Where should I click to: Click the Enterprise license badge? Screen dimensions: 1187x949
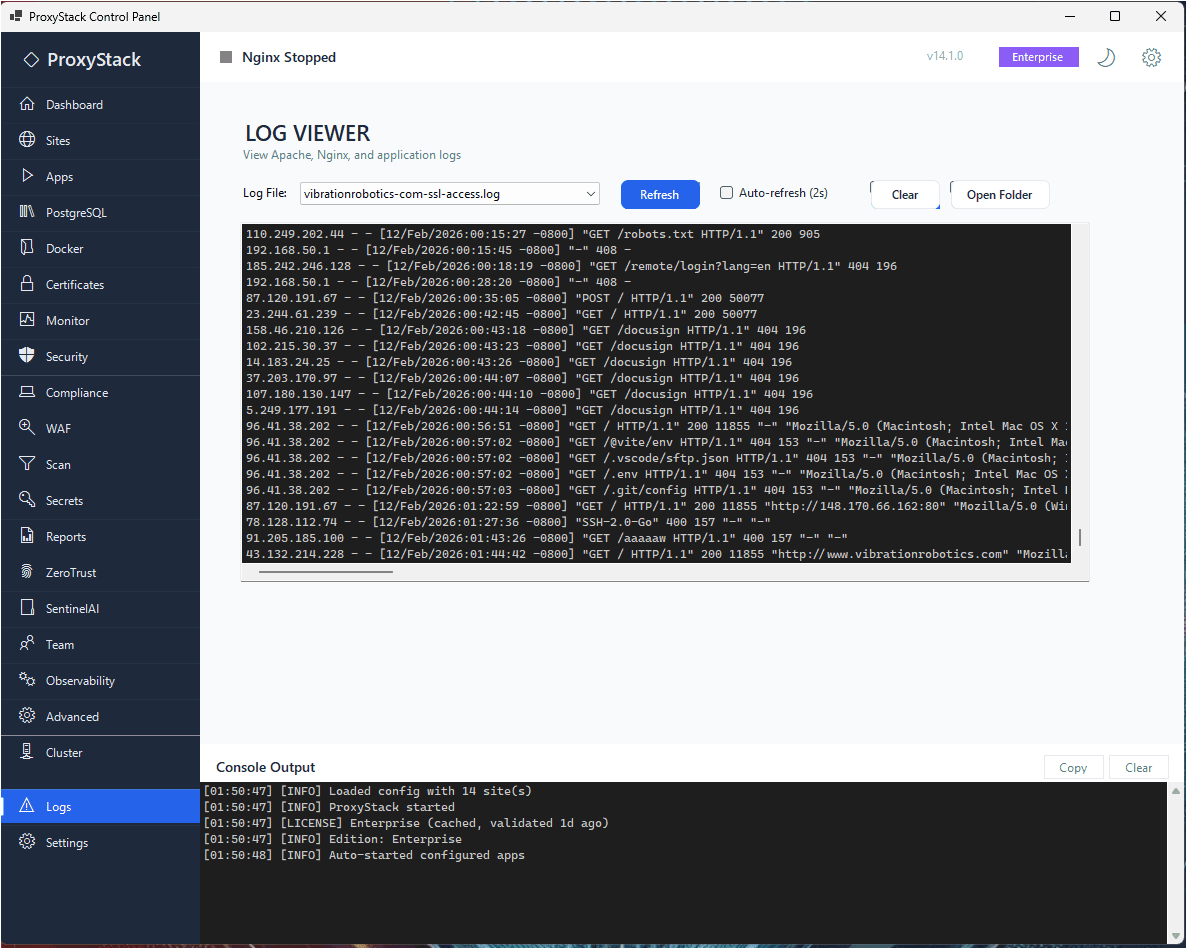[x=1038, y=57]
